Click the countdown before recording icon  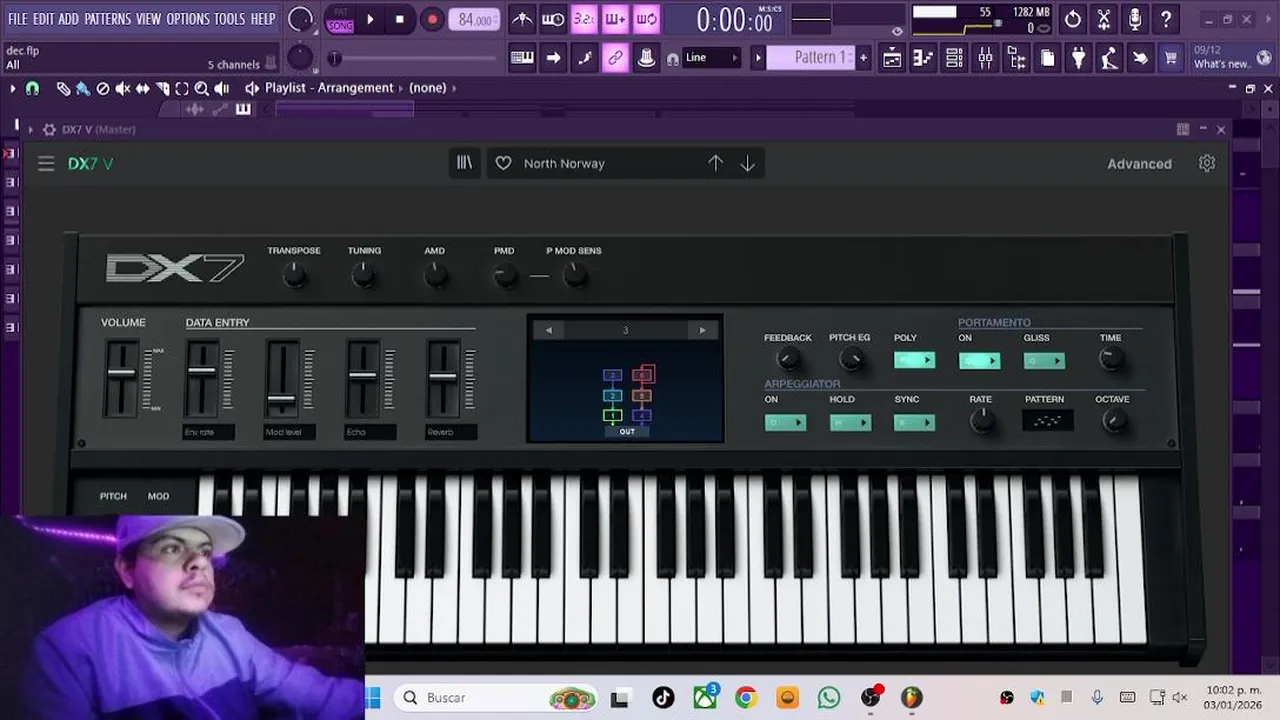pyautogui.click(x=584, y=19)
